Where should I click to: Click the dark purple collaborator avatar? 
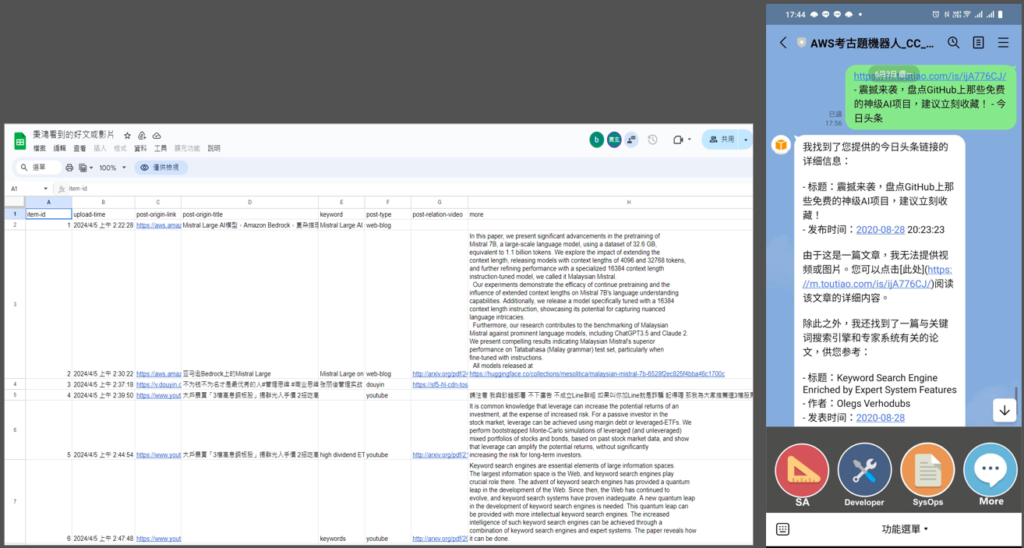(614, 140)
